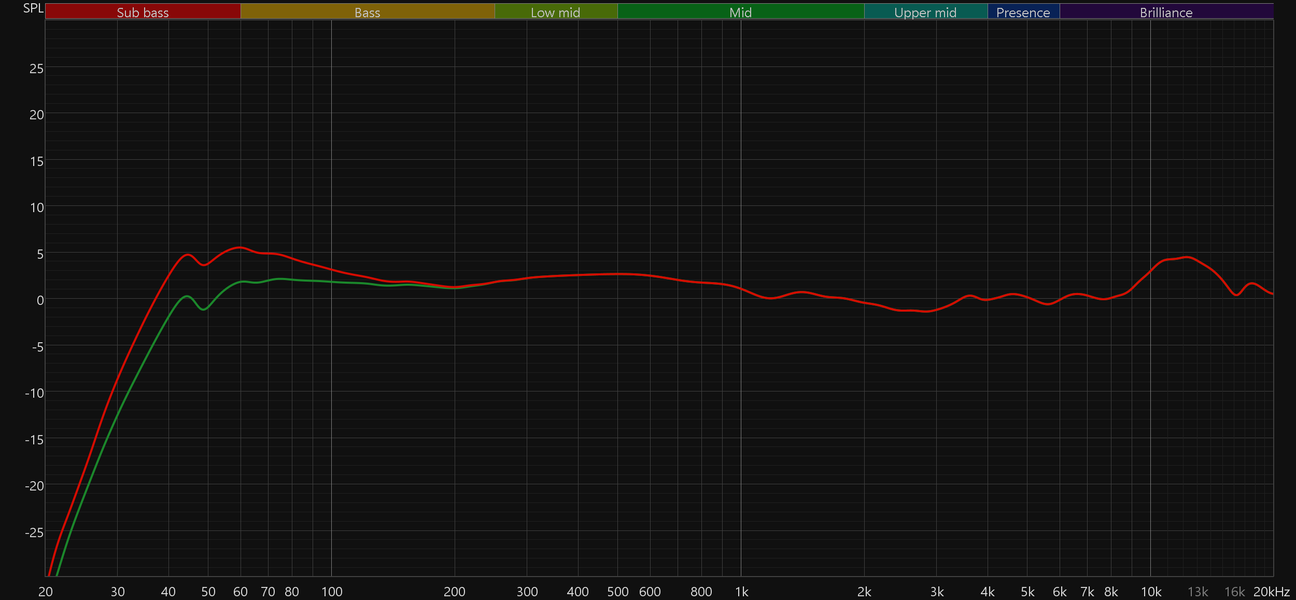Click the 4k frequency label
1296x600 pixels.
(988, 591)
